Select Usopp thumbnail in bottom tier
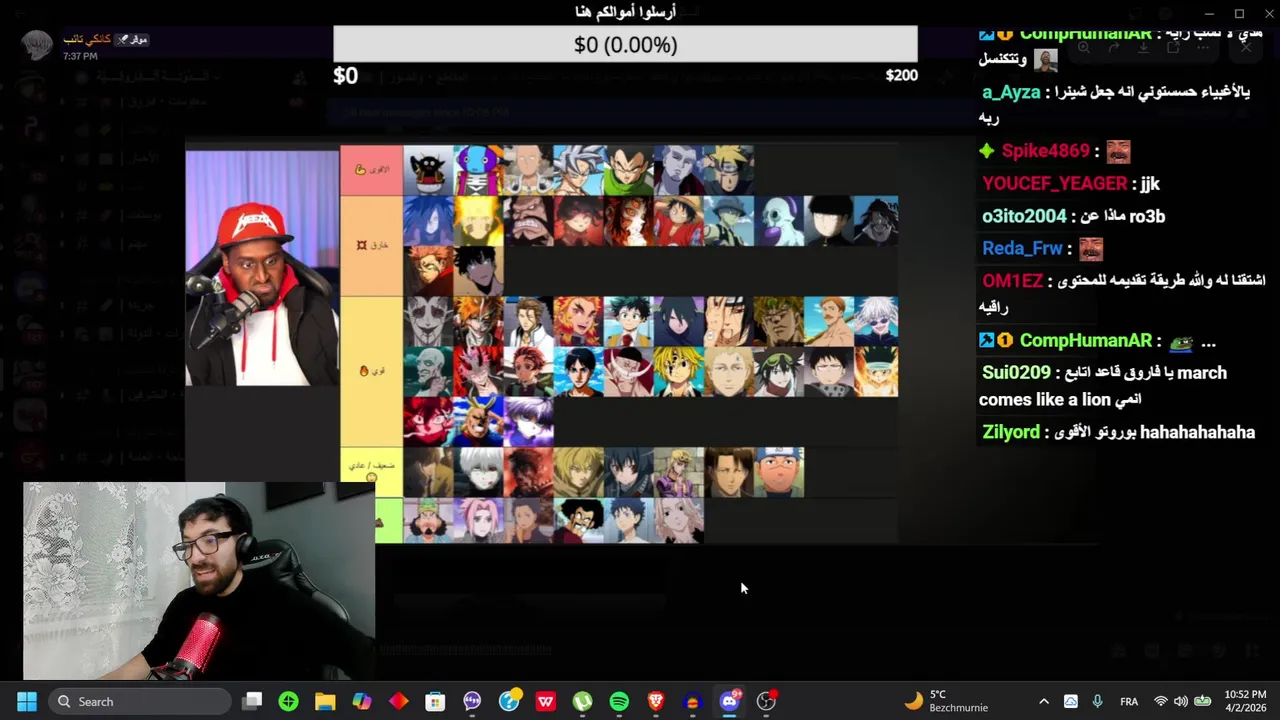Viewport: 1280px width, 720px height. tap(428, 521)
